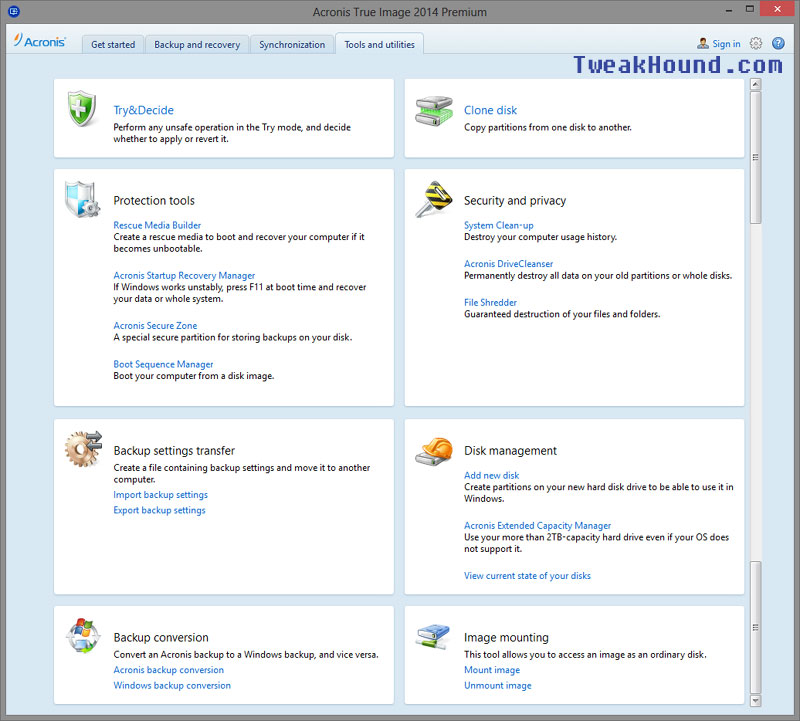Image resolution: width=800 pixels, height=721 pixels.
Task: Click Export backup settings
Action: 159,510
